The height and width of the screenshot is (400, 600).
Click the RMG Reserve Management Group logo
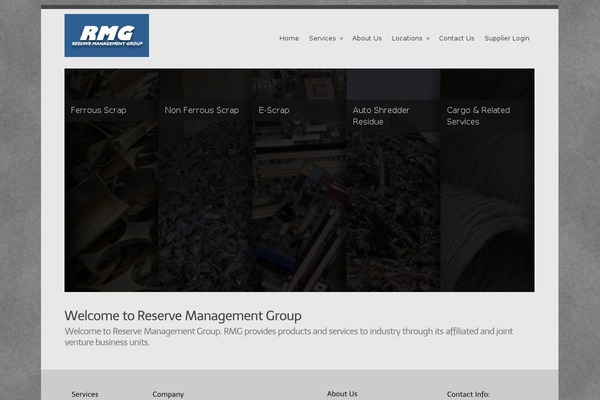(x=107, y=36)
